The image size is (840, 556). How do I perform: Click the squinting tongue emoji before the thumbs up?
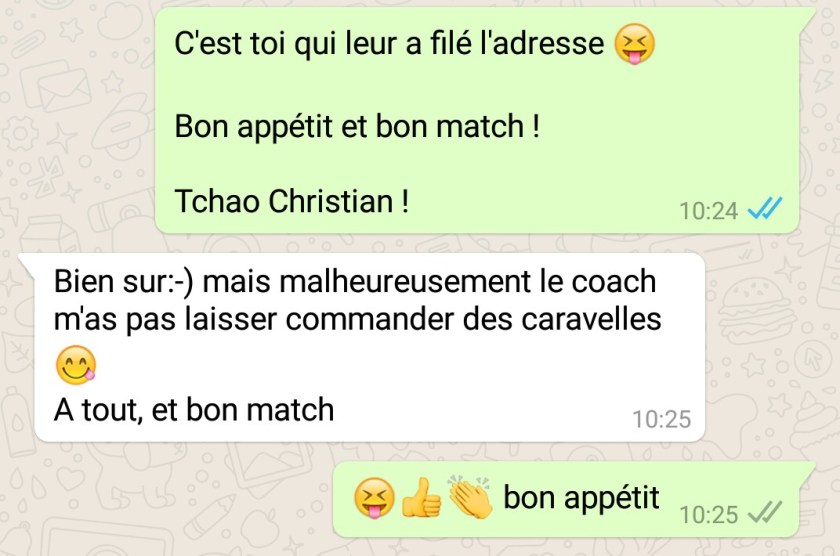[x=374, y=498]
